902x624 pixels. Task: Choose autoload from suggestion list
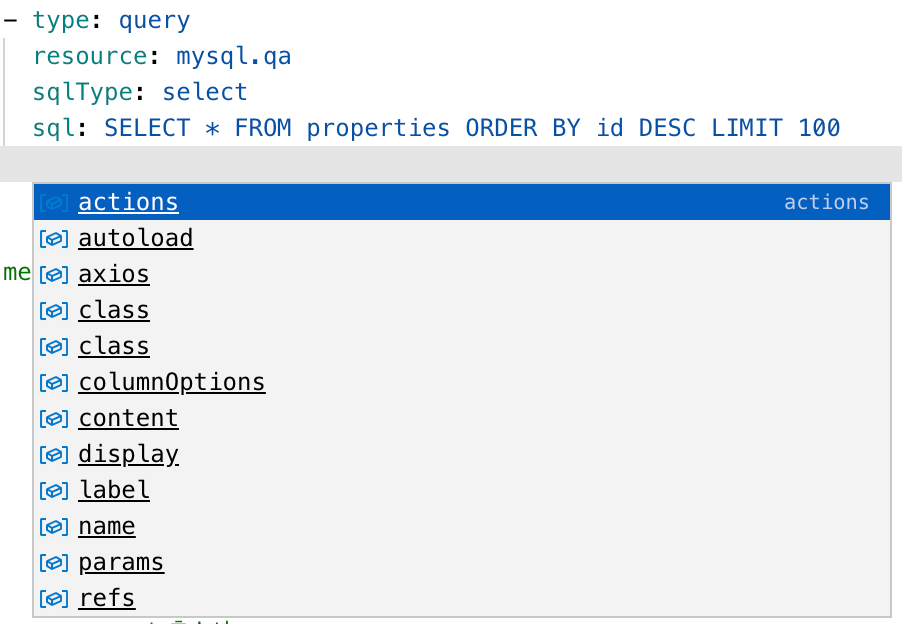tap(462, 238)
